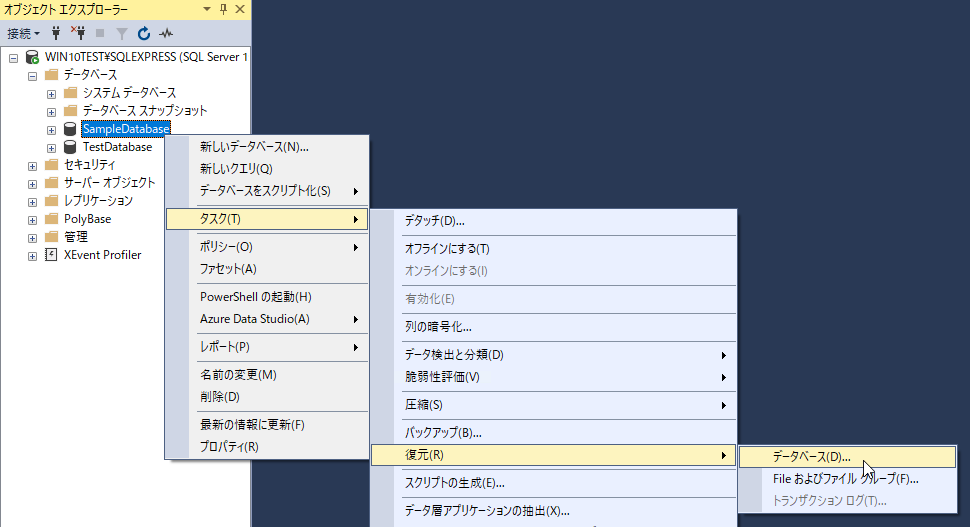Click the connect plug icon in toolbar
The image size is (970, 527).
tap(56, 33)
